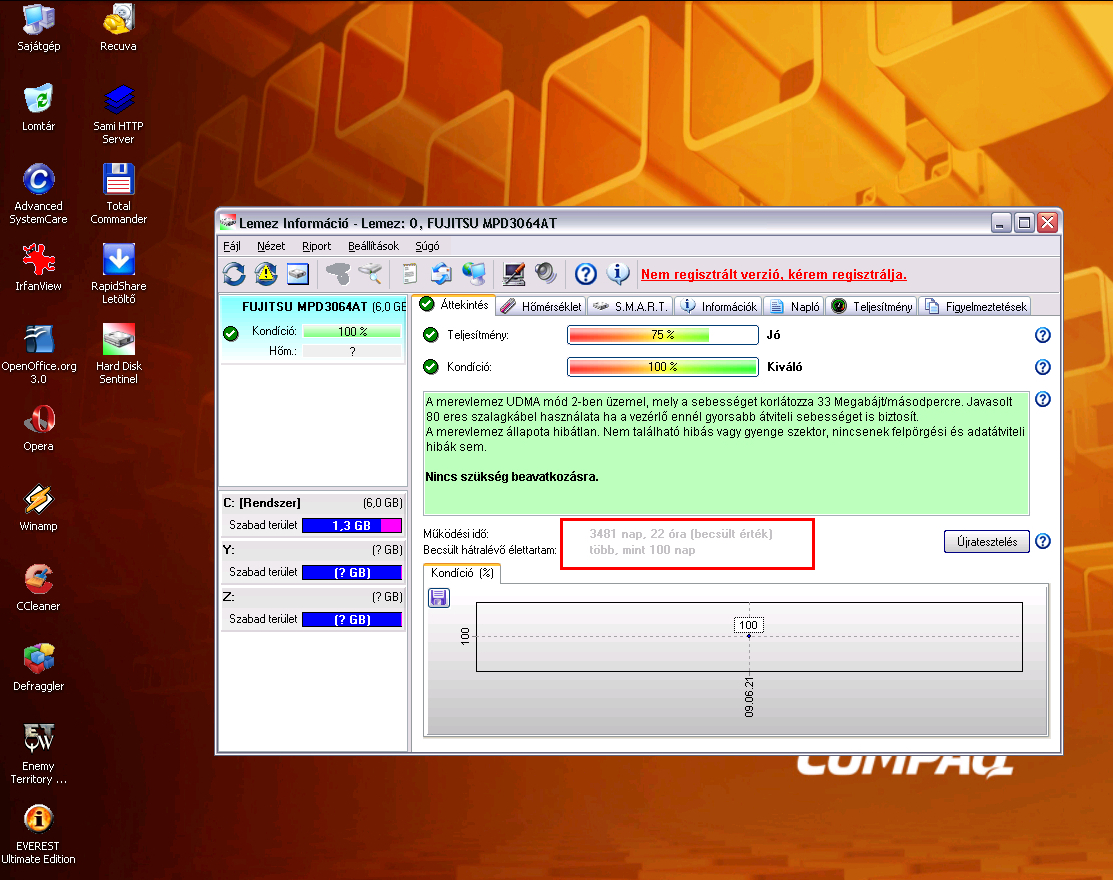Open Winamp desktop icon
Image resolution: width=1113 pixels, height=880 pixels.
coord(38,507)
